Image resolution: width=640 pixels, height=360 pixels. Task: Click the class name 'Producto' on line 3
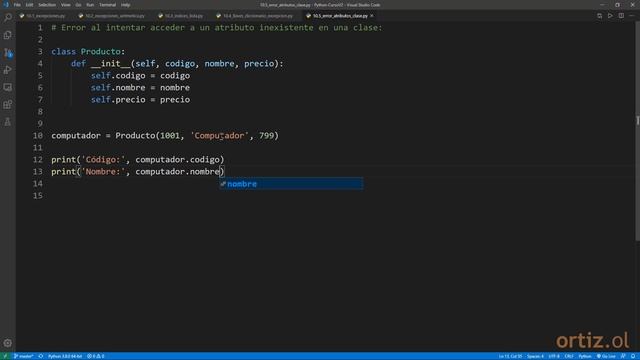[100, 51]
